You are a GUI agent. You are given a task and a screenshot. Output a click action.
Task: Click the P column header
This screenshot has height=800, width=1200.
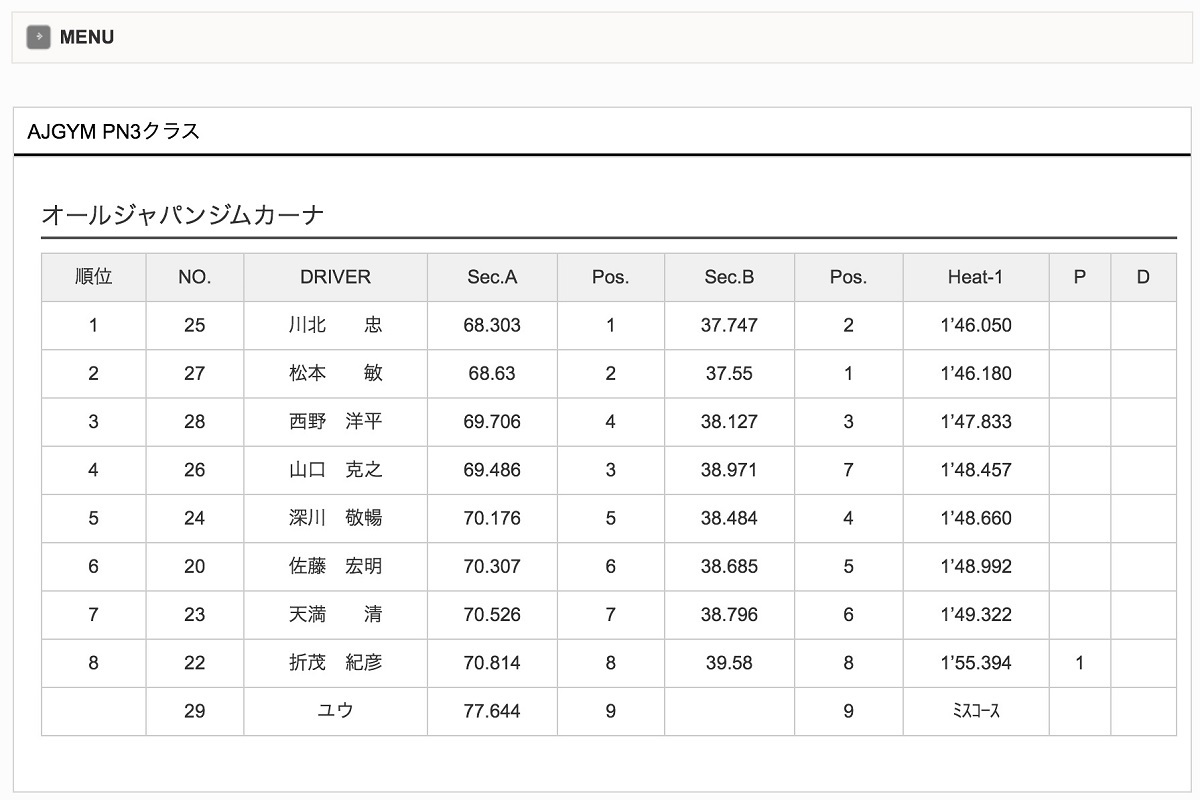[1079, 277]
